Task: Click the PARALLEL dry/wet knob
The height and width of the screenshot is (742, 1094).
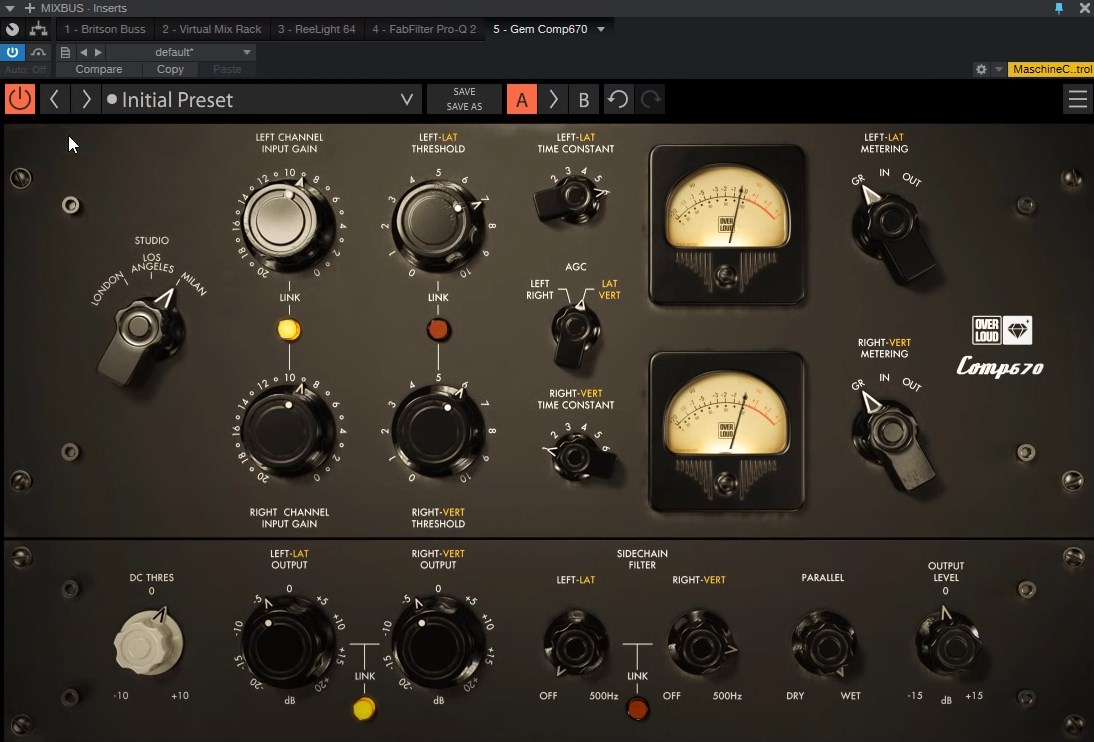Action: [823, 644]
